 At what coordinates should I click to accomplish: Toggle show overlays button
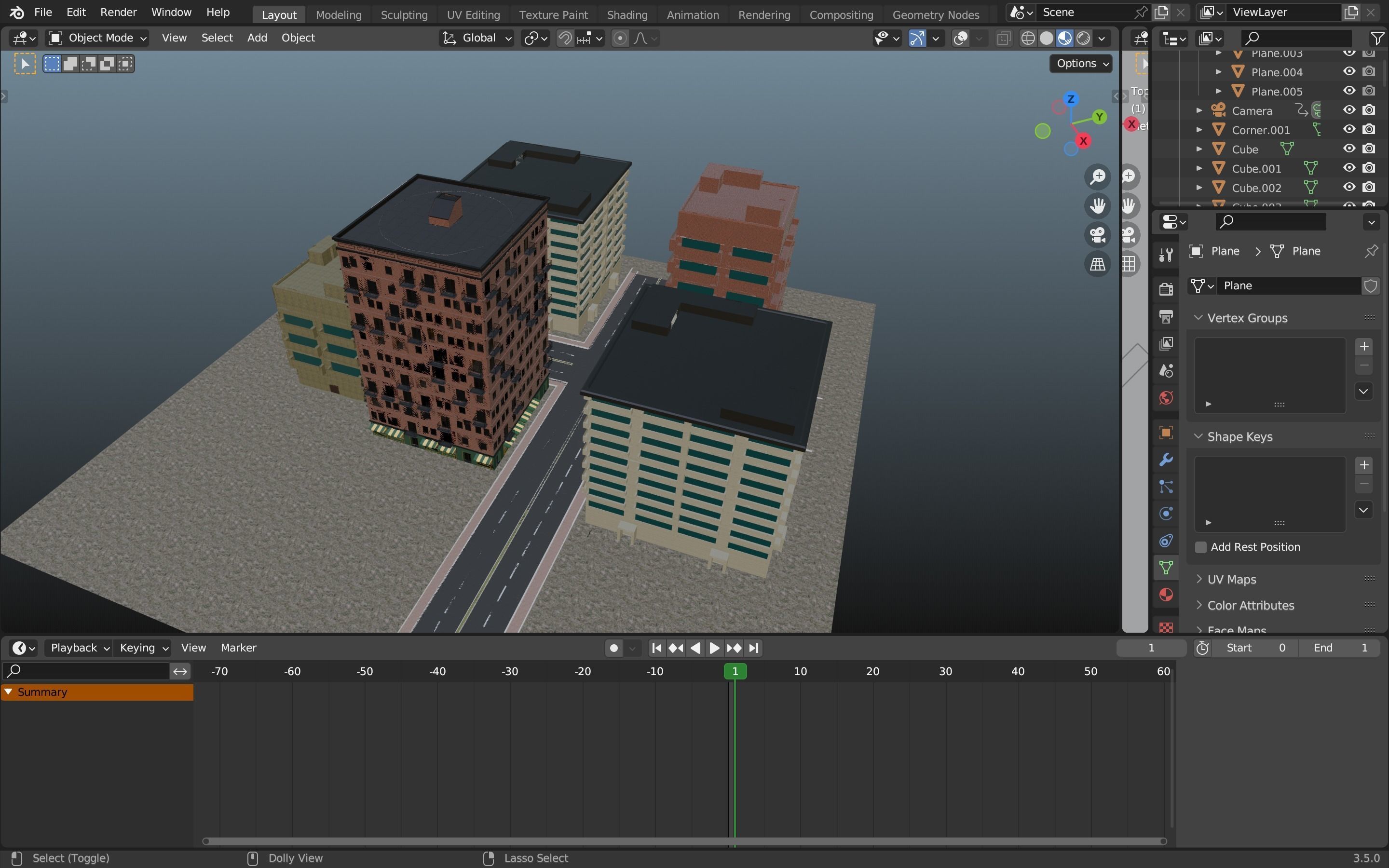pyautogui.click(x=960, y=39)
